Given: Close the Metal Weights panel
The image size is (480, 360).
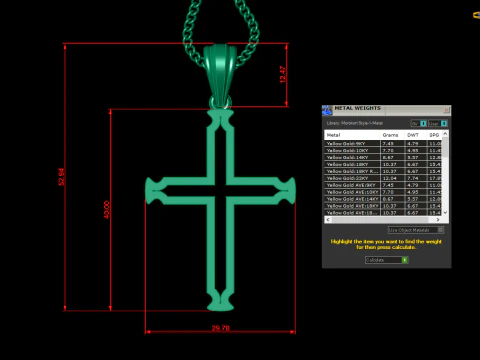Looking at the screenshot, I should pos(446,110).
